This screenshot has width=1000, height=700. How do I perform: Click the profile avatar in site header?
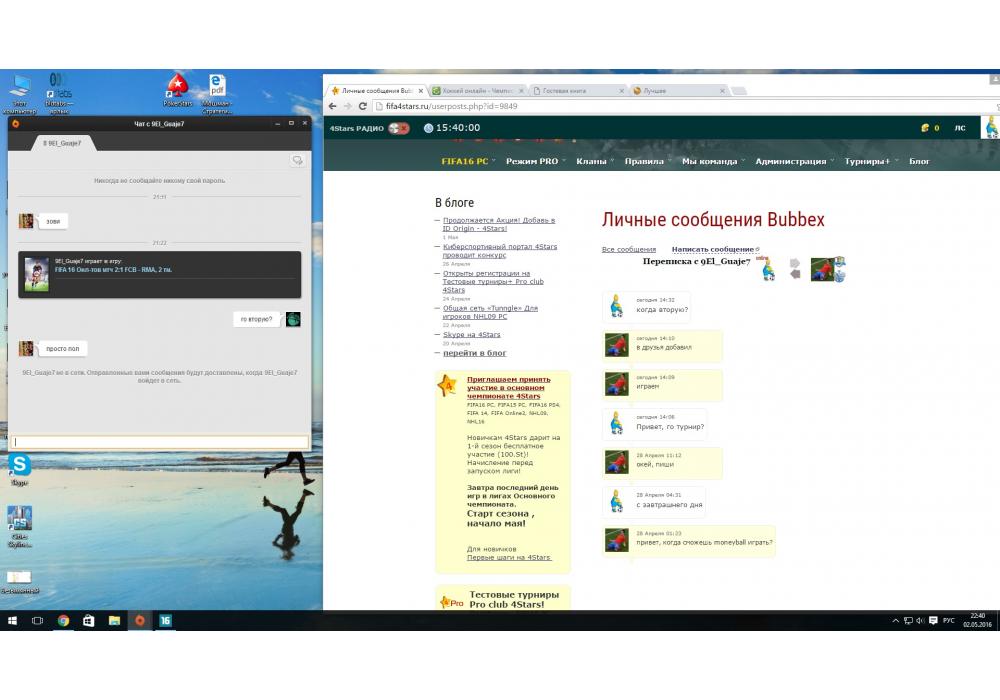click(x=991, y=128)
